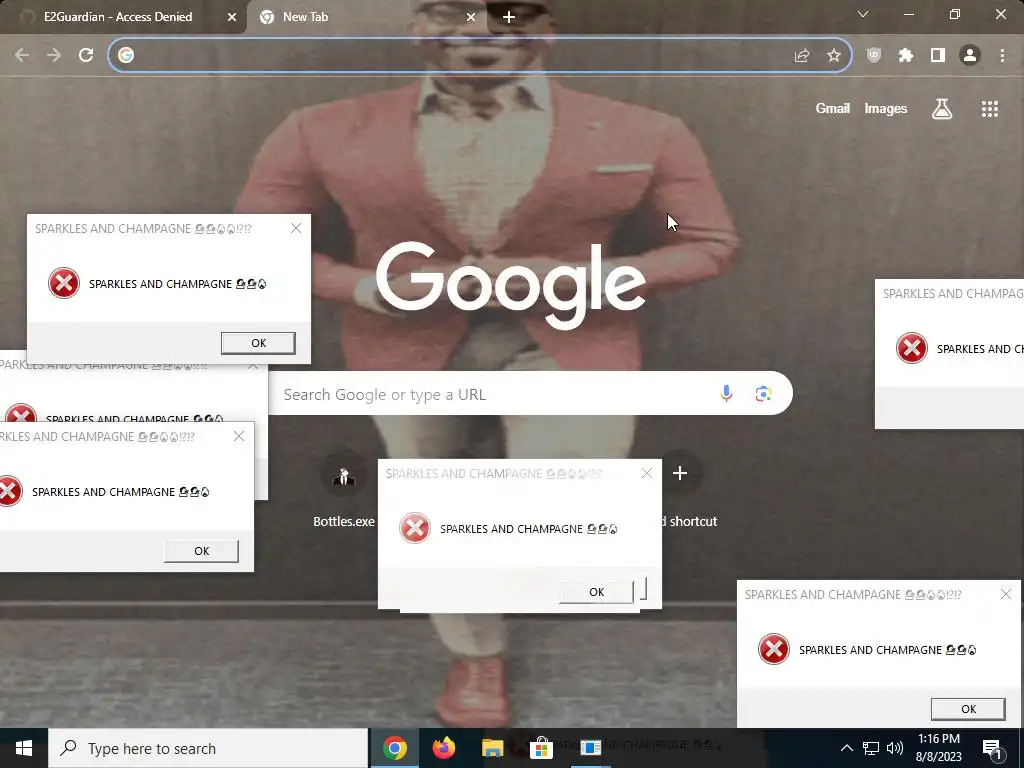Open Search Labs flask icon
Viewport: 1024px width, 768px height.
click(x=942, y=109)
